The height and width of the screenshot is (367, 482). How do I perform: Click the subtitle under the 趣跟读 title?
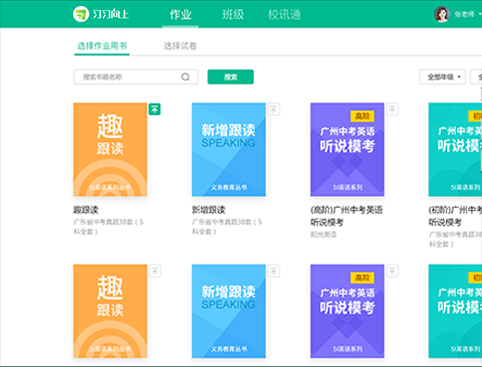point(109,227)
